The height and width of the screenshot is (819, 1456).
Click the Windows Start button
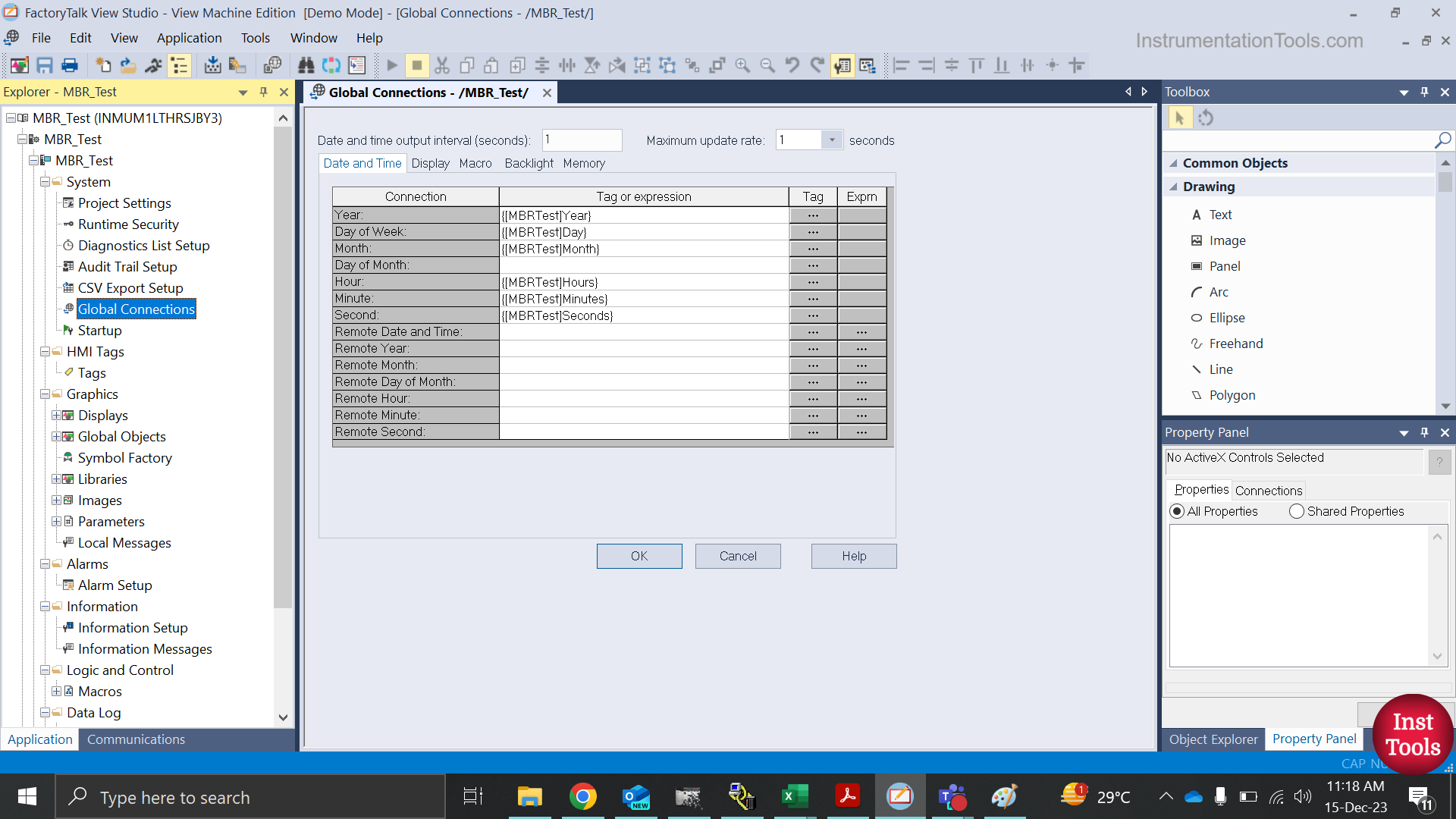[x=27, y=796]
